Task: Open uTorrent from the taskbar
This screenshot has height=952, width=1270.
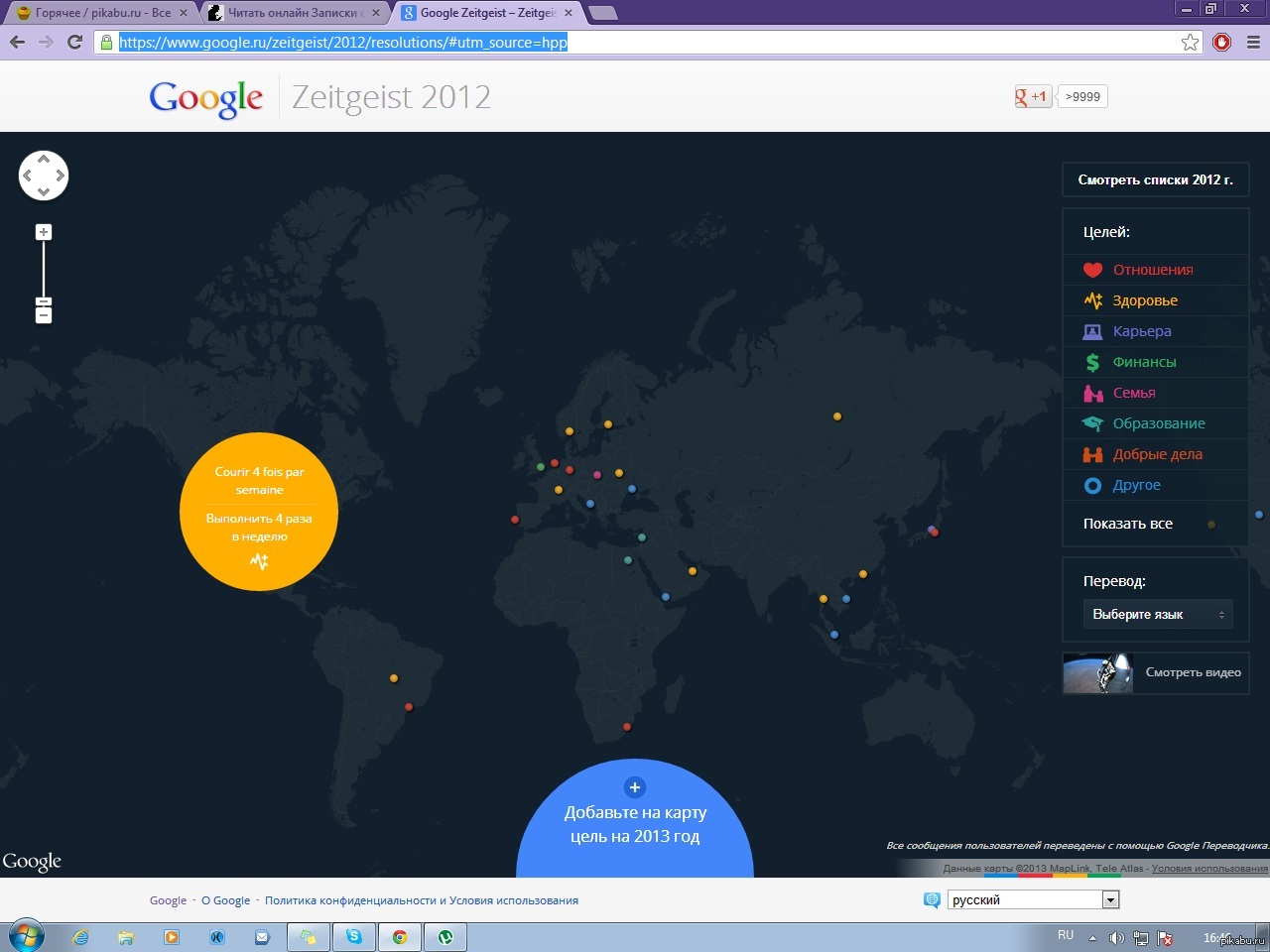Action: [x=445, y=936]
